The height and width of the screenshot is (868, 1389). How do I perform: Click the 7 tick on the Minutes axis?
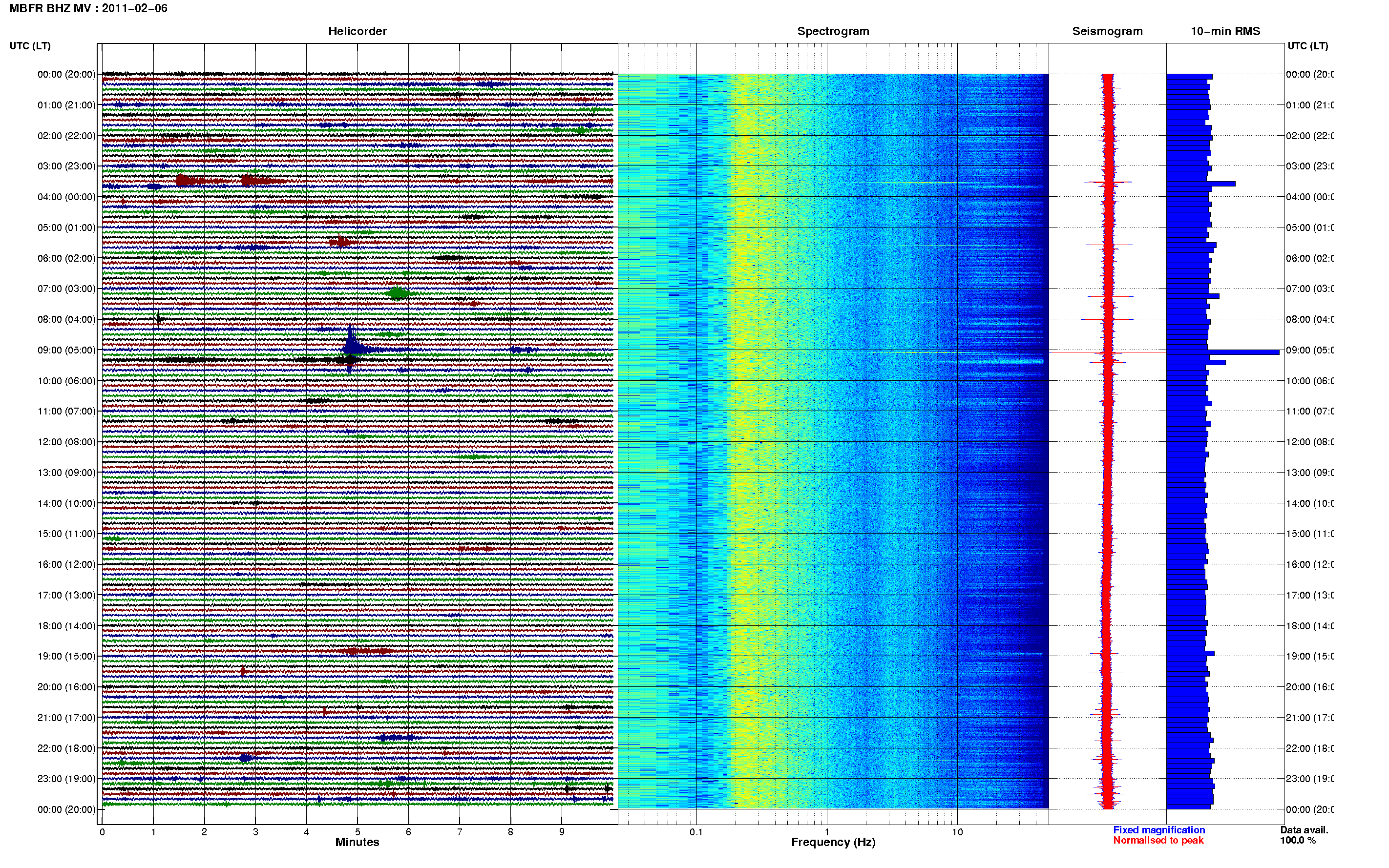(x=460, y=832)
